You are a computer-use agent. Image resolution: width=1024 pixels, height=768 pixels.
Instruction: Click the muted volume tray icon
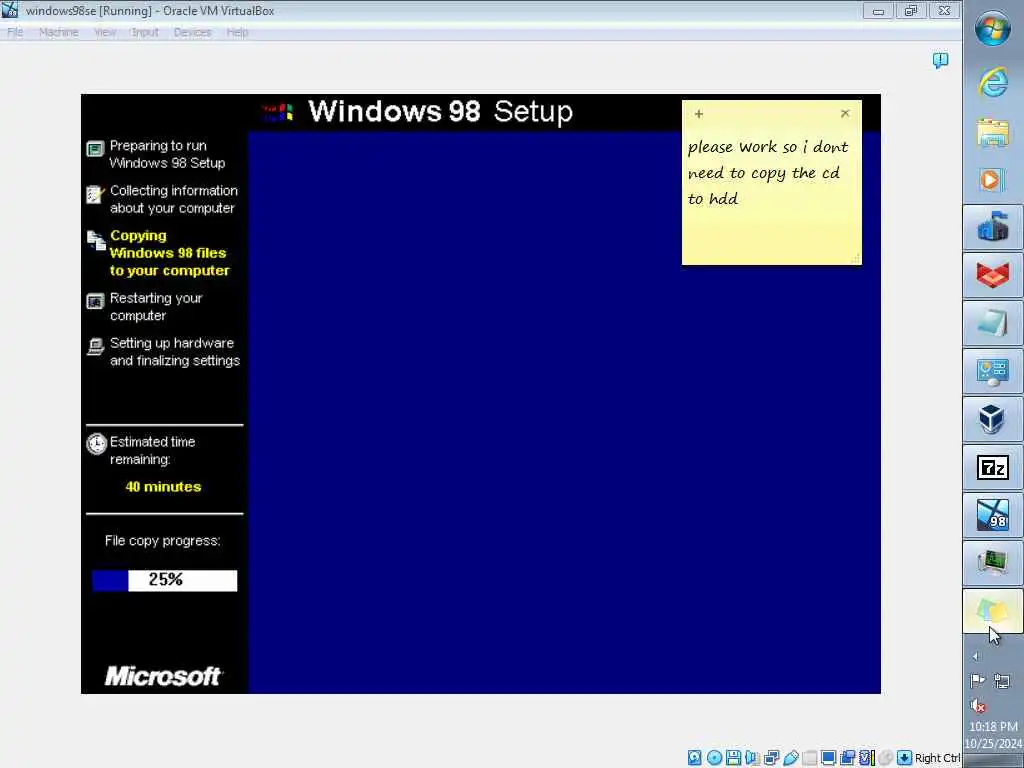pos(978,705)
